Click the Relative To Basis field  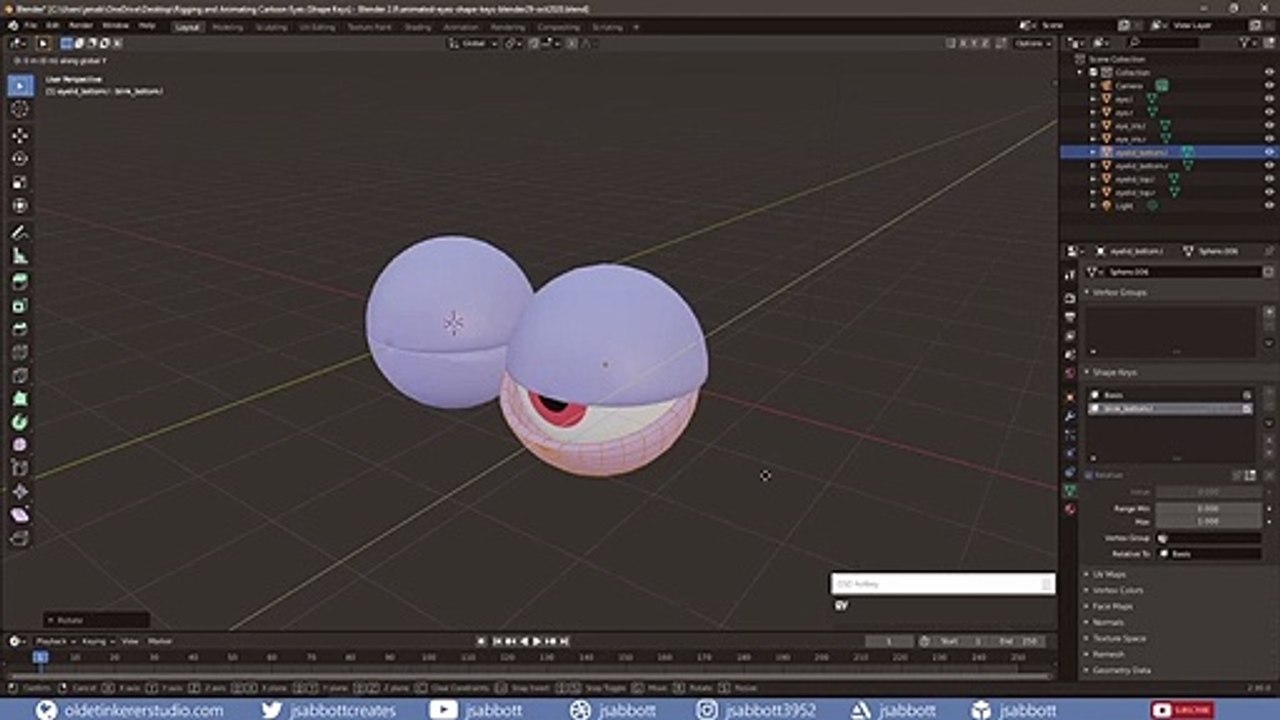pyautogui.click(x=1208, y=553)
